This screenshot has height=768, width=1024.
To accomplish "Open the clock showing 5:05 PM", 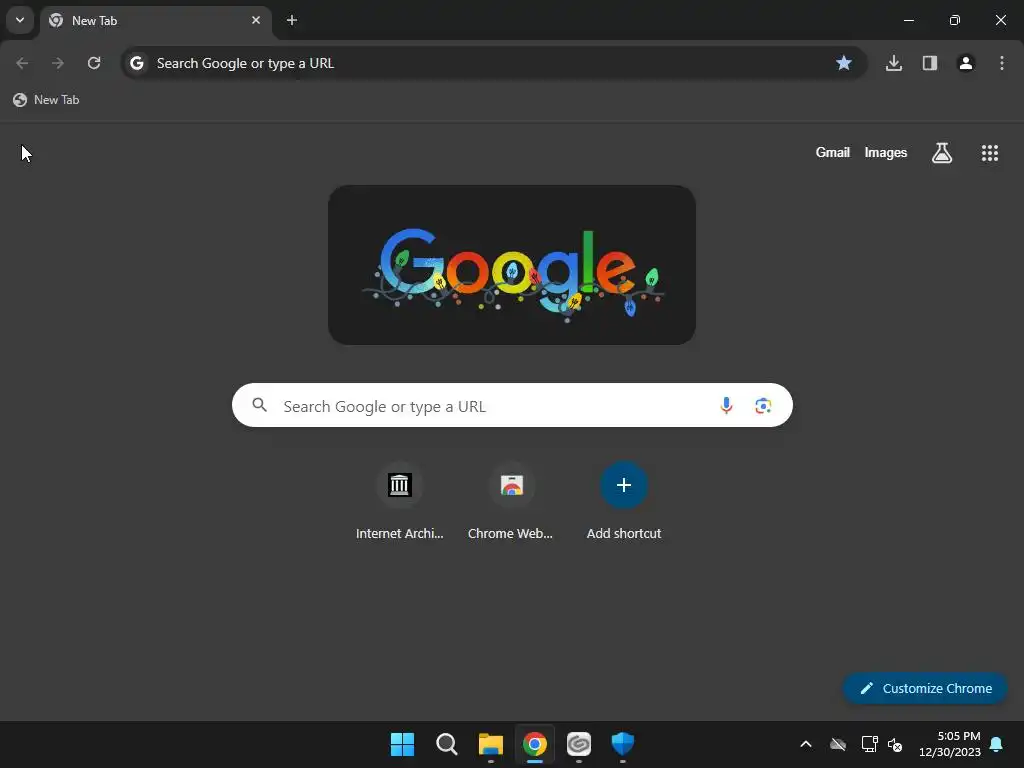I will coord(950,744).
